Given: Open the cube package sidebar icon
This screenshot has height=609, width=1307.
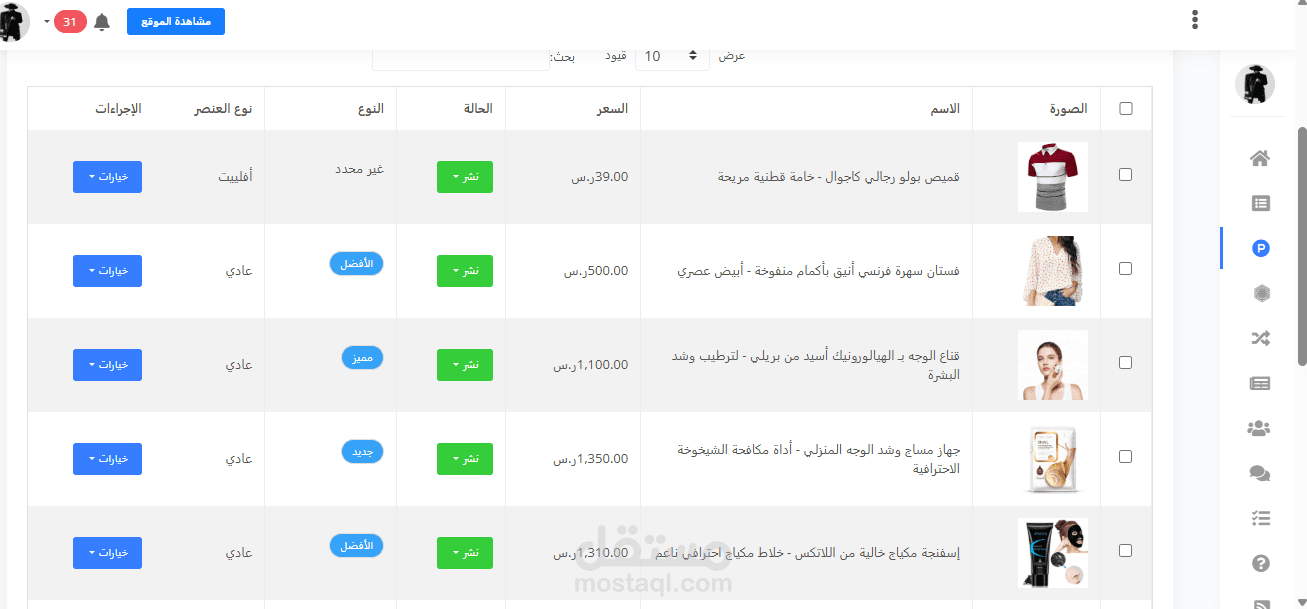Looking at the screenshot, I should click(1260, 293).
